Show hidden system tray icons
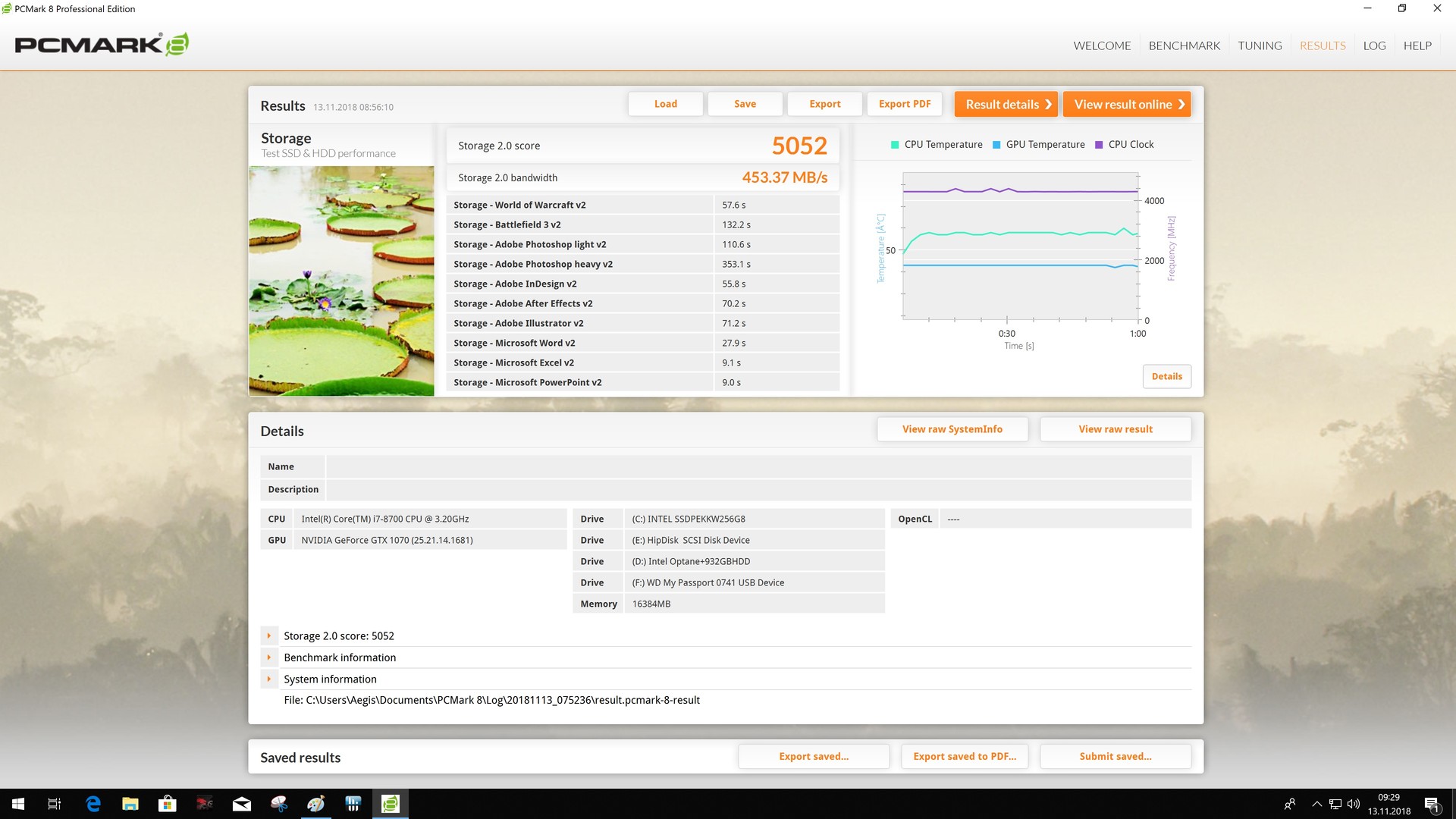The width and height of the screenshot is (1456, 819). pyautogui.click(x=1316, y=804)
